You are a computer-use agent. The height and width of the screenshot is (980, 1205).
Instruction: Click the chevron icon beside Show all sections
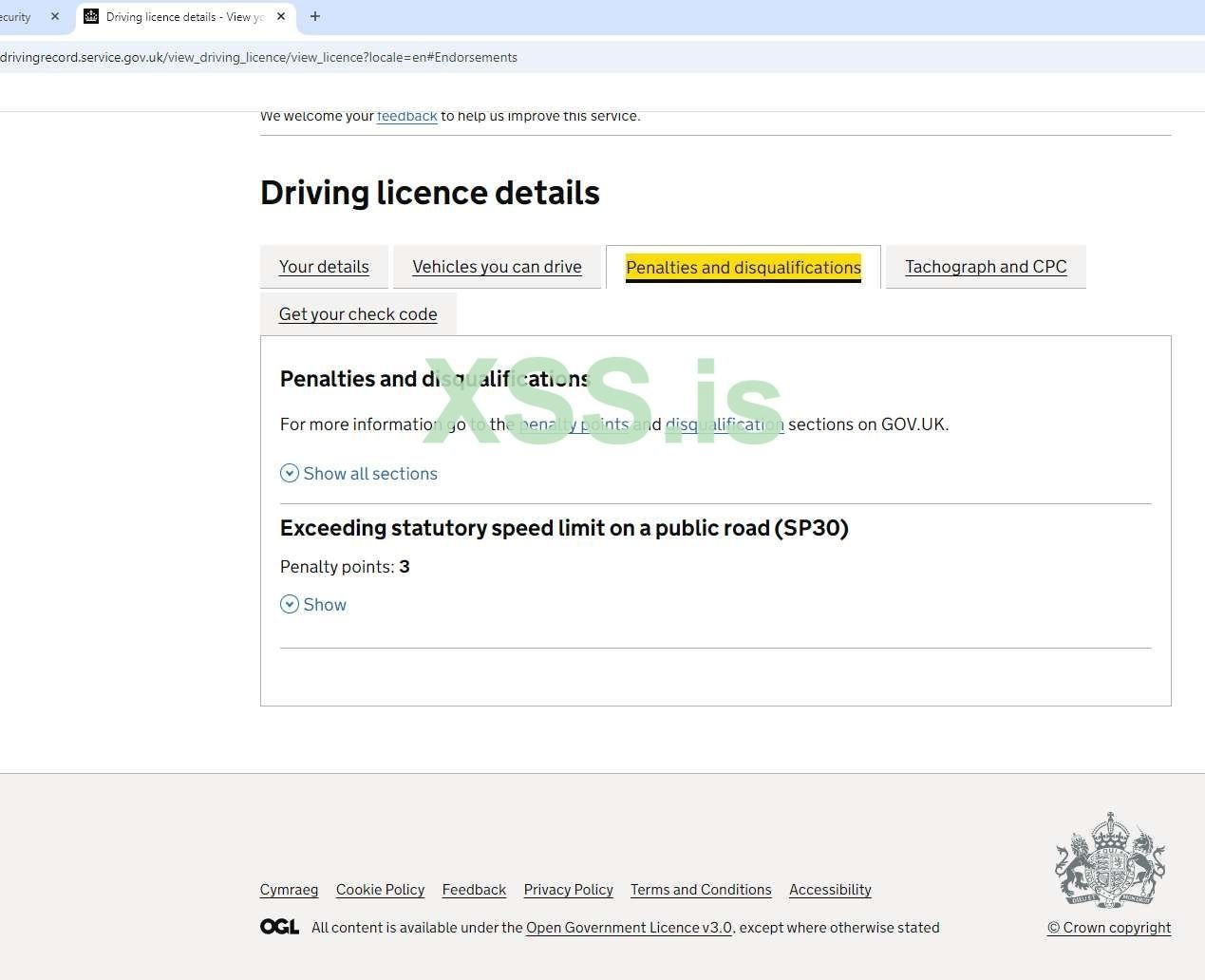tap(290, 473)
